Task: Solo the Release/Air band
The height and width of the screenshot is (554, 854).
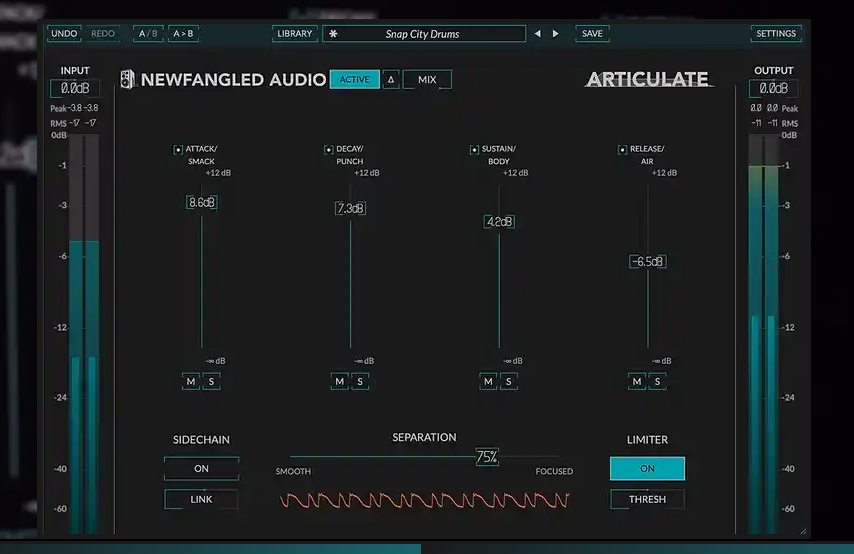Action: 657,382
